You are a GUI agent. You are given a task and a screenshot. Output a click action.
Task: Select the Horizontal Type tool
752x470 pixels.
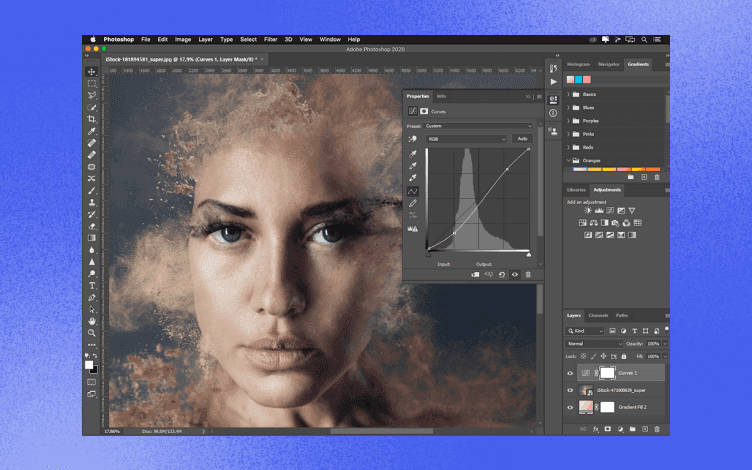click(x=92, y=285)
